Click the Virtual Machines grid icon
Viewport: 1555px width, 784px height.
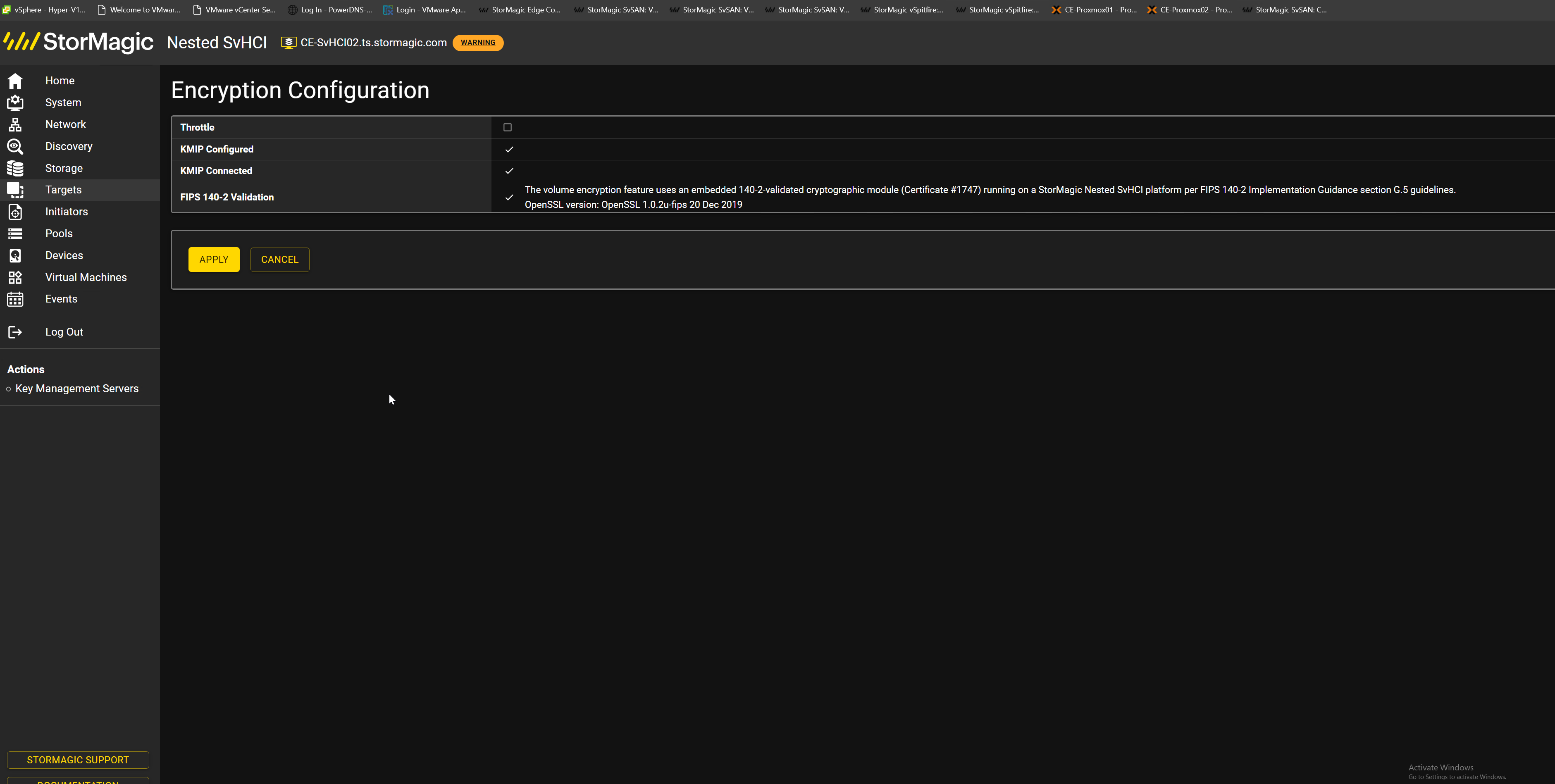(x=15, y=278)
